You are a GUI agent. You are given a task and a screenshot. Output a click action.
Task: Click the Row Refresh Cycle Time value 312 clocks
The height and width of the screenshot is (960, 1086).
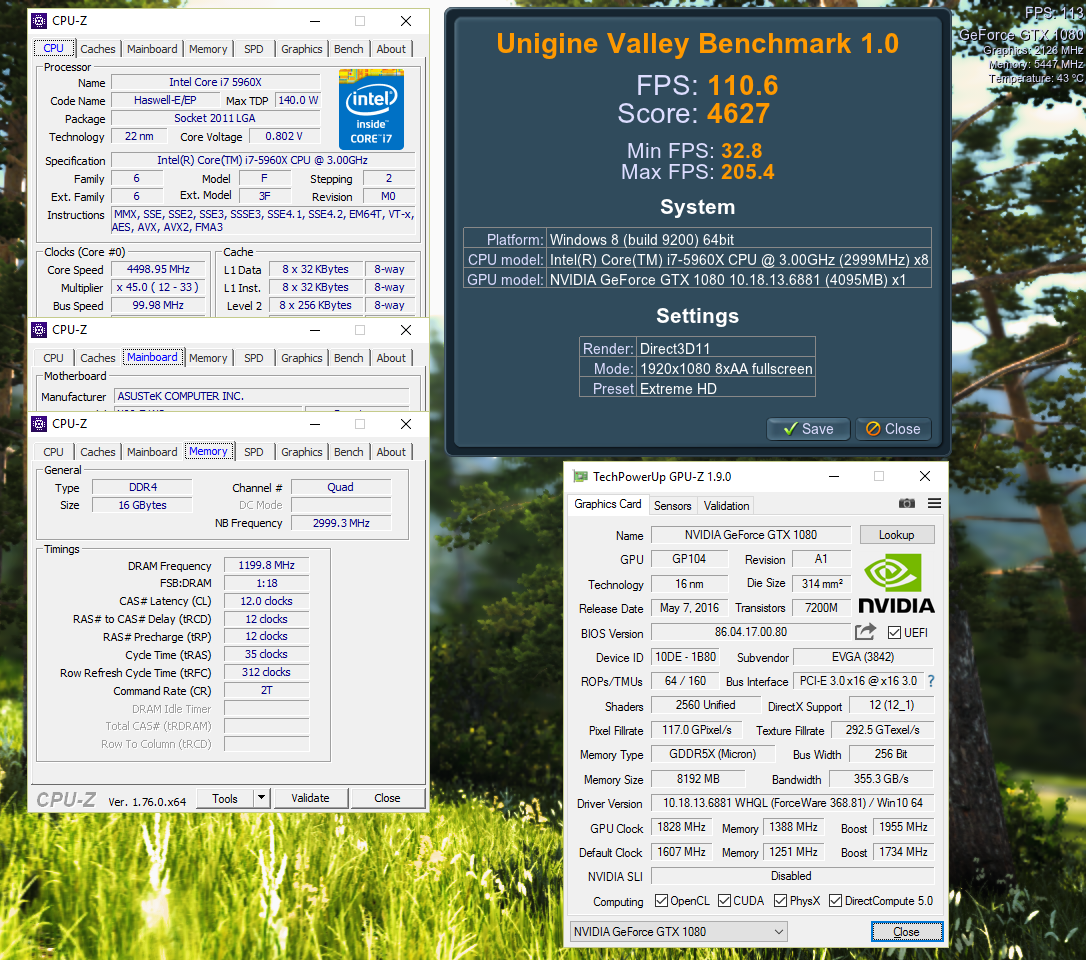tap(266, 673)
